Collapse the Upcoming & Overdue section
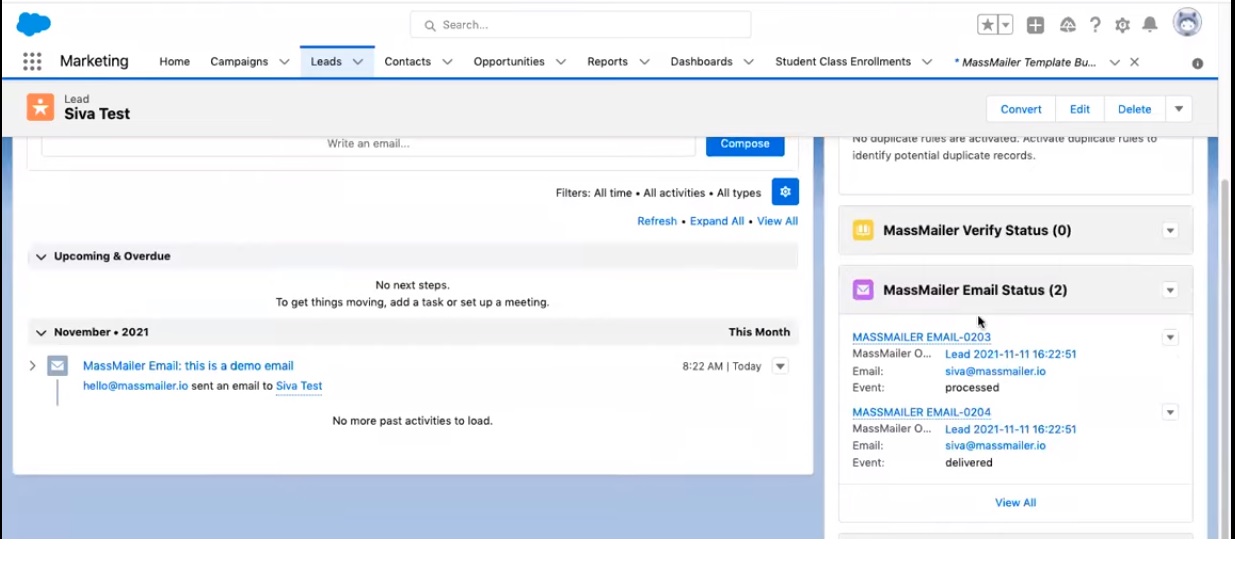Image resolution: width=1235 pixels, height=586 pixels. click(x=41, y=256)
